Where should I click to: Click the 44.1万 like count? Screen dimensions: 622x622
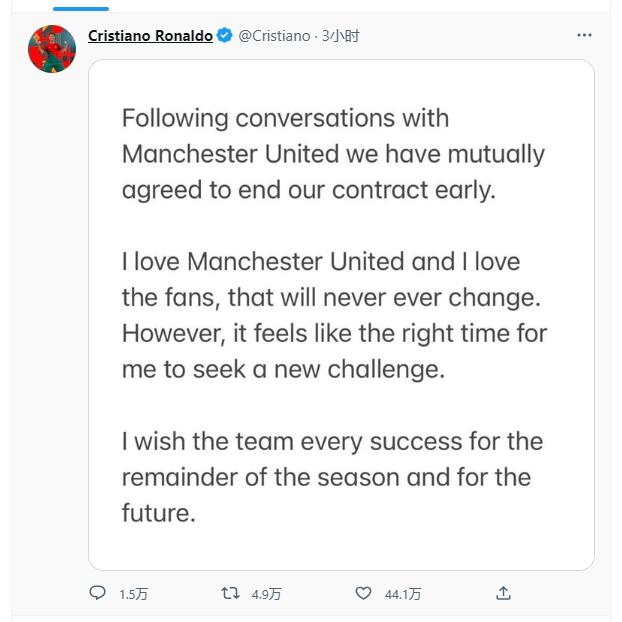(403, 594)
